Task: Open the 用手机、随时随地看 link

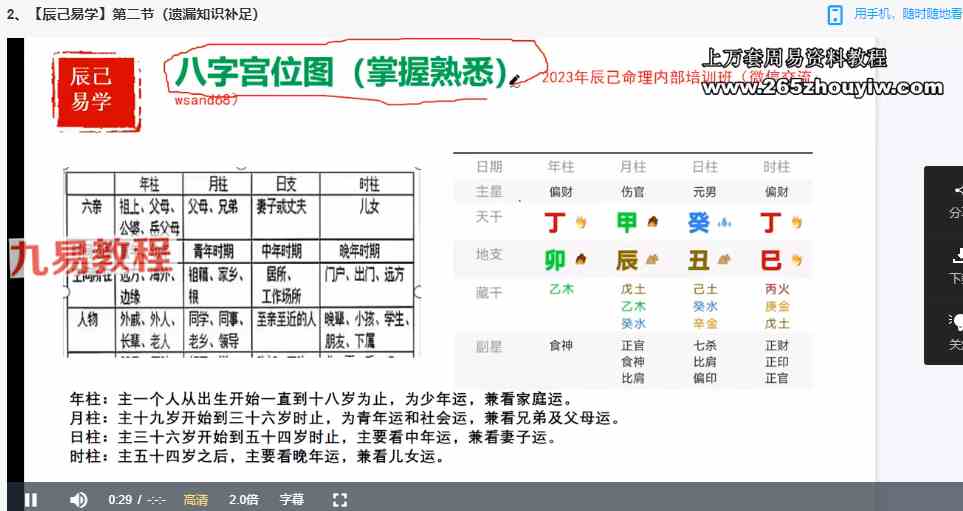Action: pos(907,14)
